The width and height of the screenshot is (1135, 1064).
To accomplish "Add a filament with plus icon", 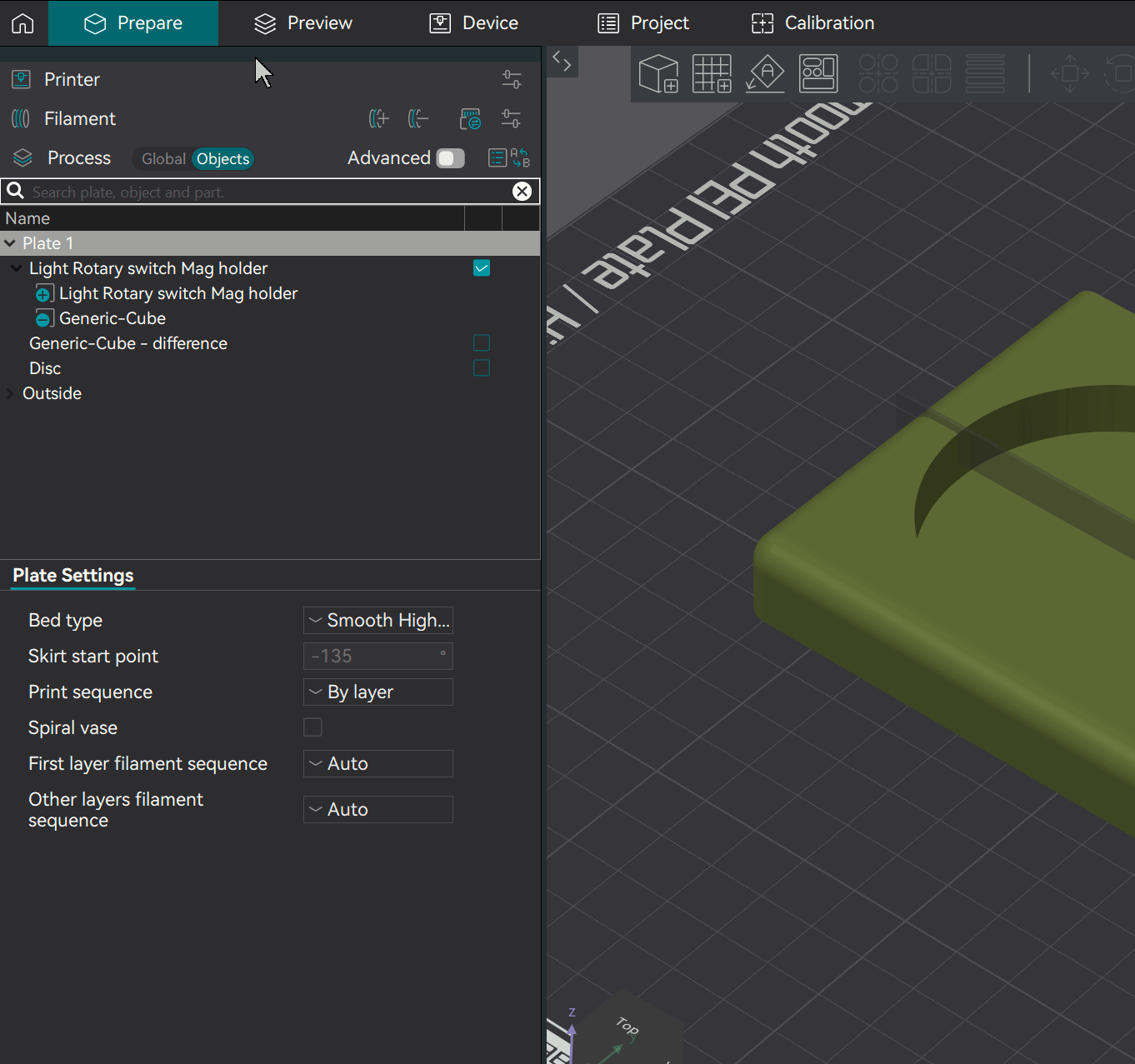I will click(379, 118).
